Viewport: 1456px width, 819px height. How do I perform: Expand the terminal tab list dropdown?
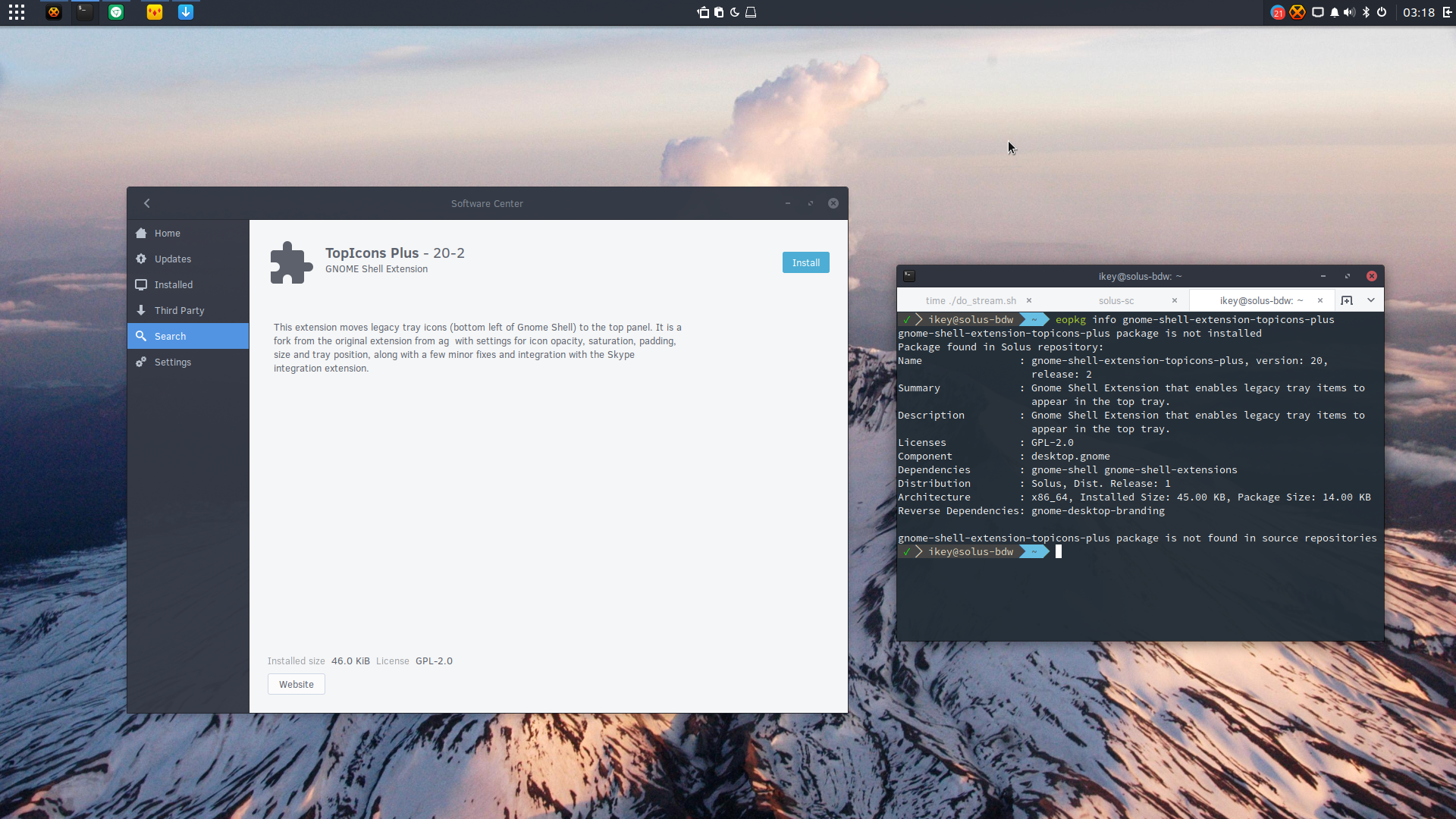[1371, 300]
